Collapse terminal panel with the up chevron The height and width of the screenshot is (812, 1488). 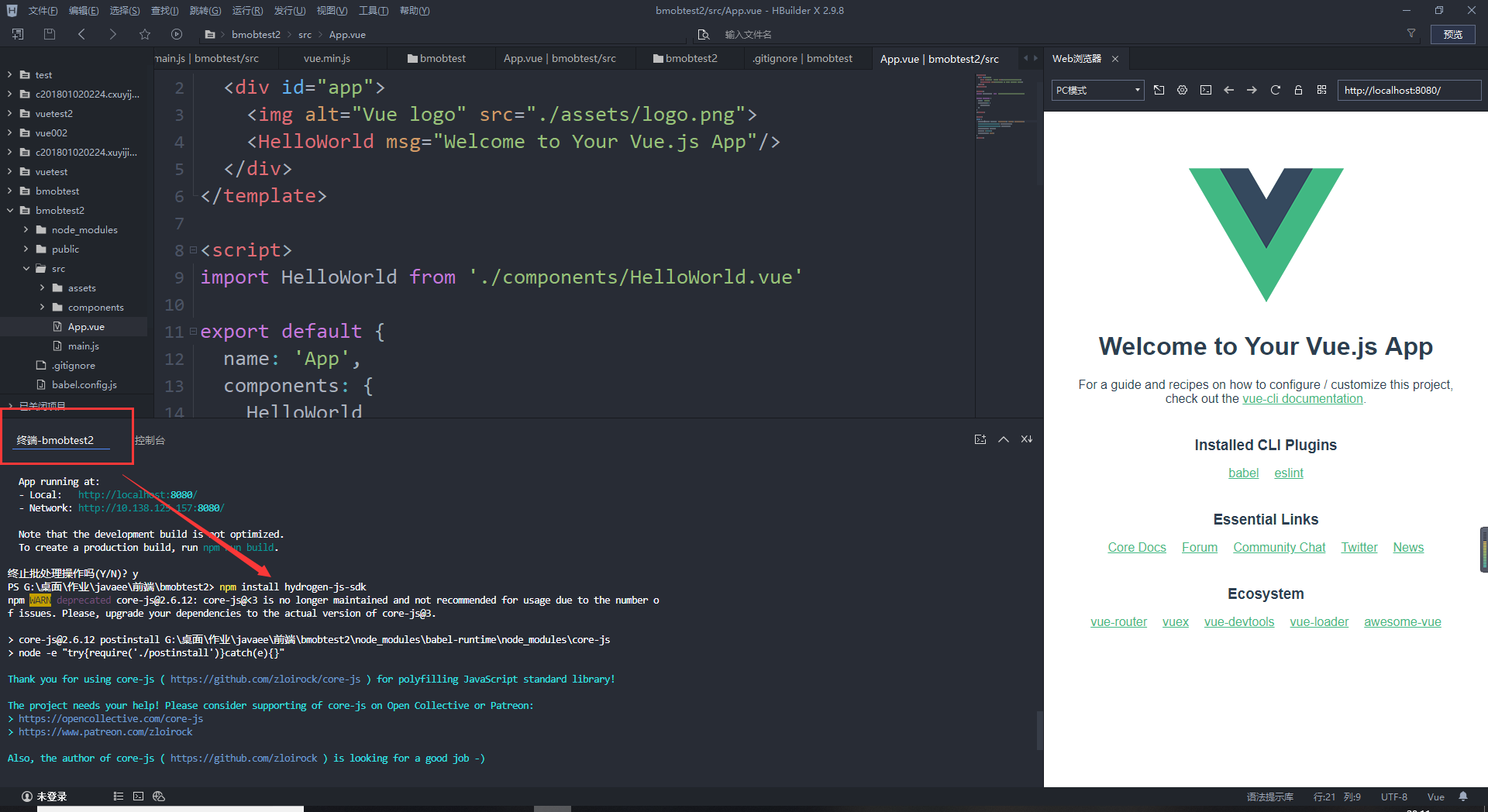1004,439
